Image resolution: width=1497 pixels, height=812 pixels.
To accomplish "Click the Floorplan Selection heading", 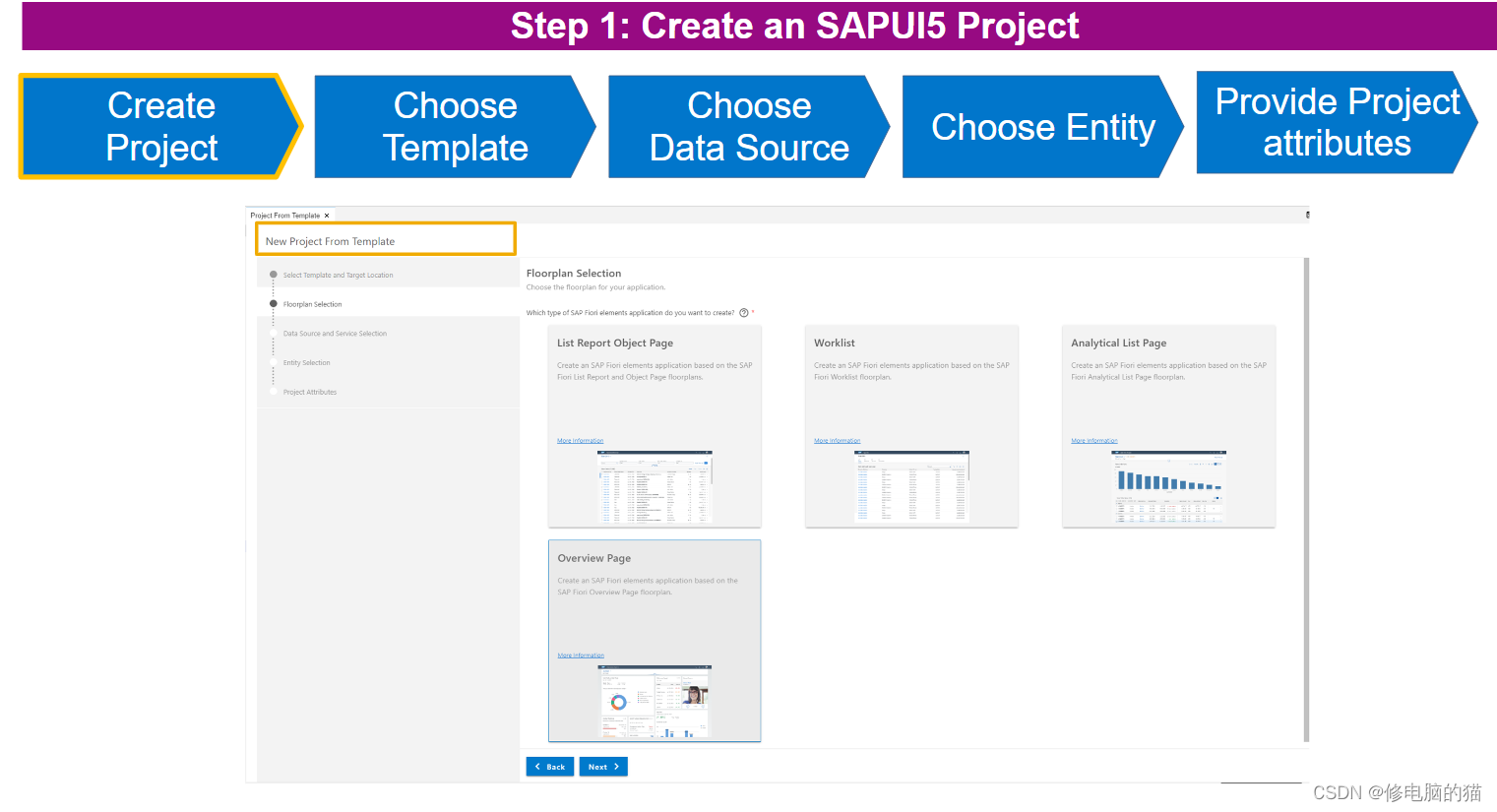I will click(574, 274).
